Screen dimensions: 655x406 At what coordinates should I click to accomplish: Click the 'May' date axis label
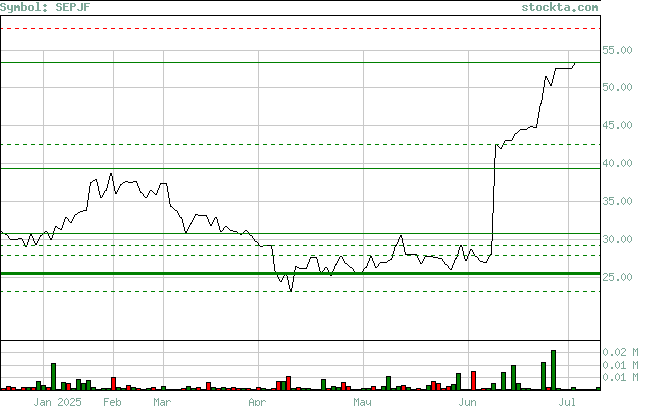[362, 402]
